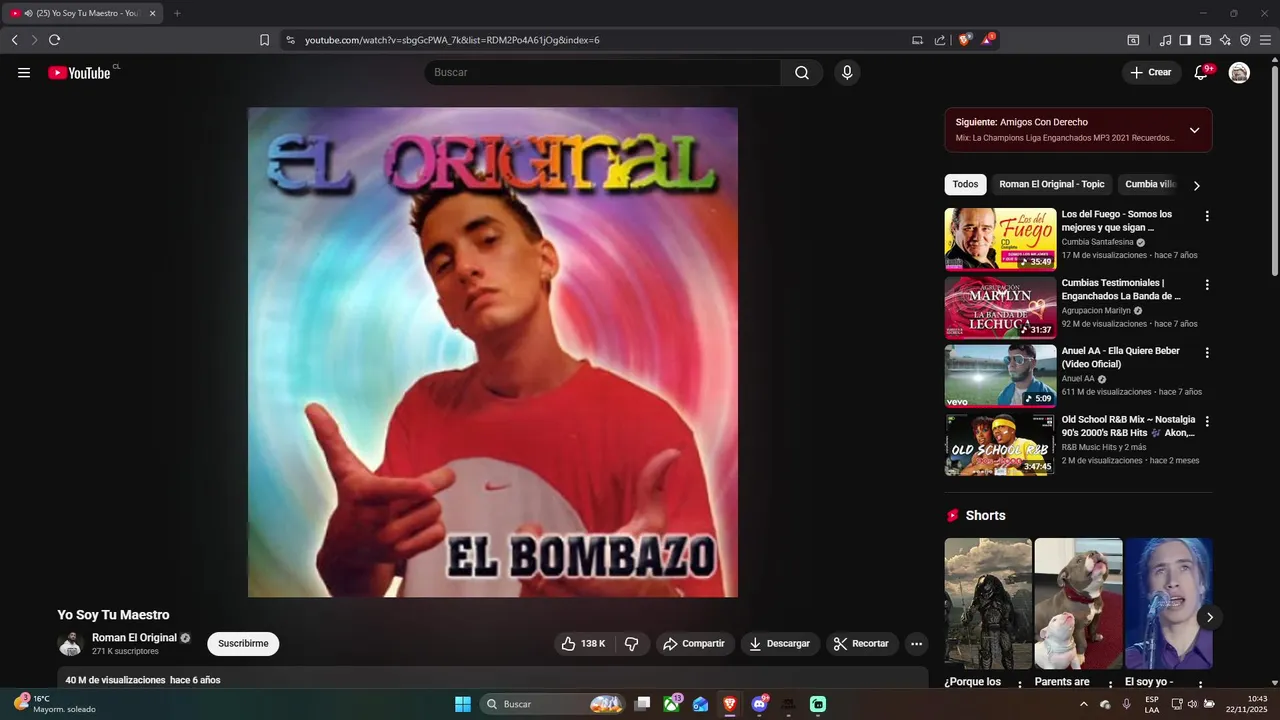Start voice search with the microphone
1280x720 pixels.
847,73
